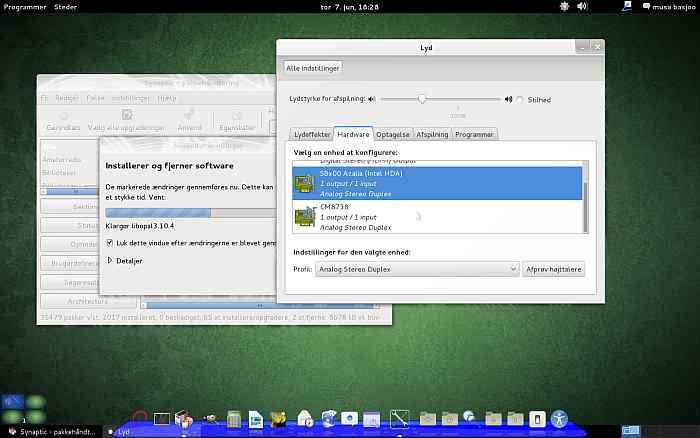
Task: Click the installation progress bar
Action: point(191,213)
